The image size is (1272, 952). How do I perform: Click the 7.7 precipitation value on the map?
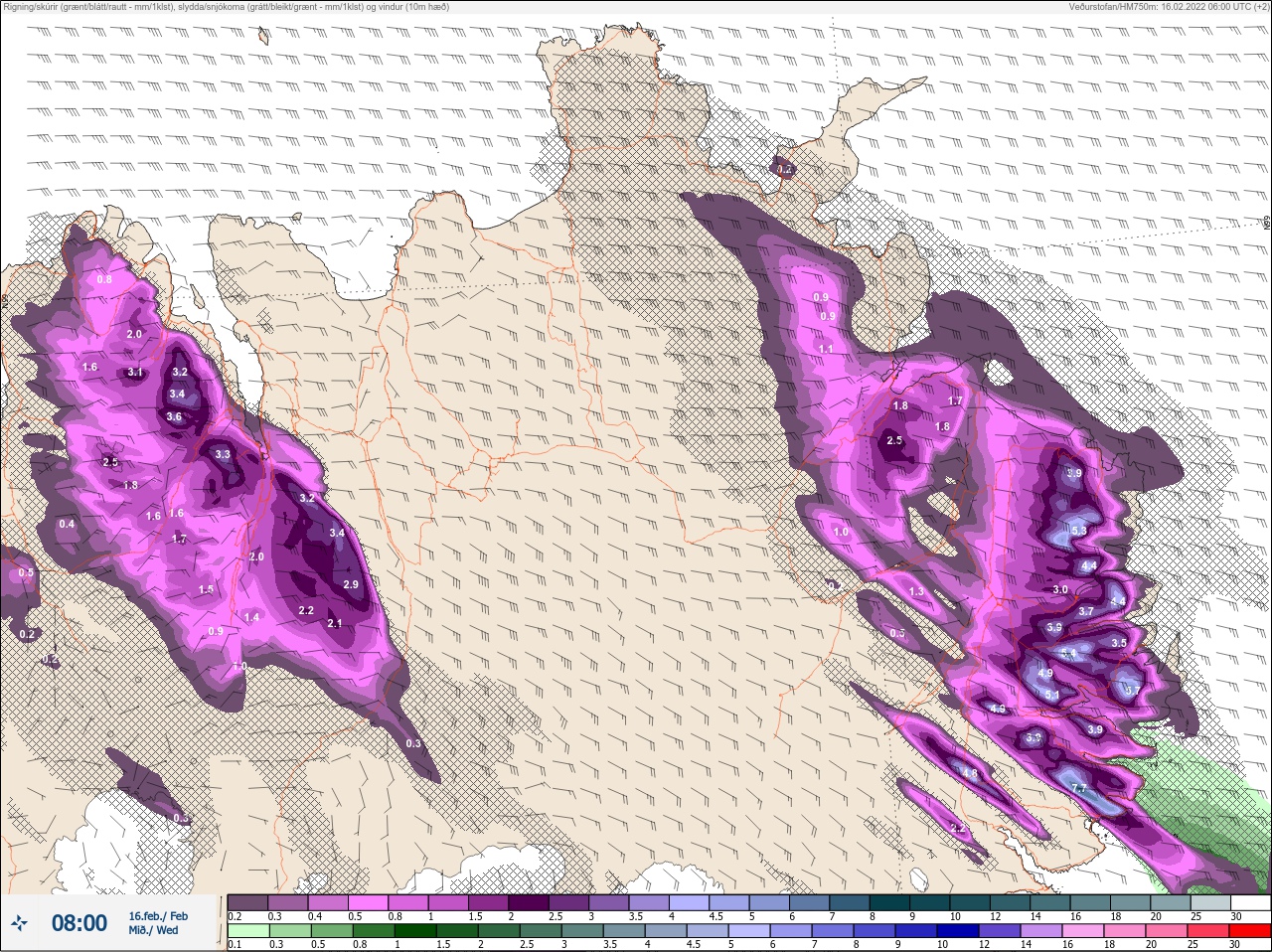[x=1080, y=788]
